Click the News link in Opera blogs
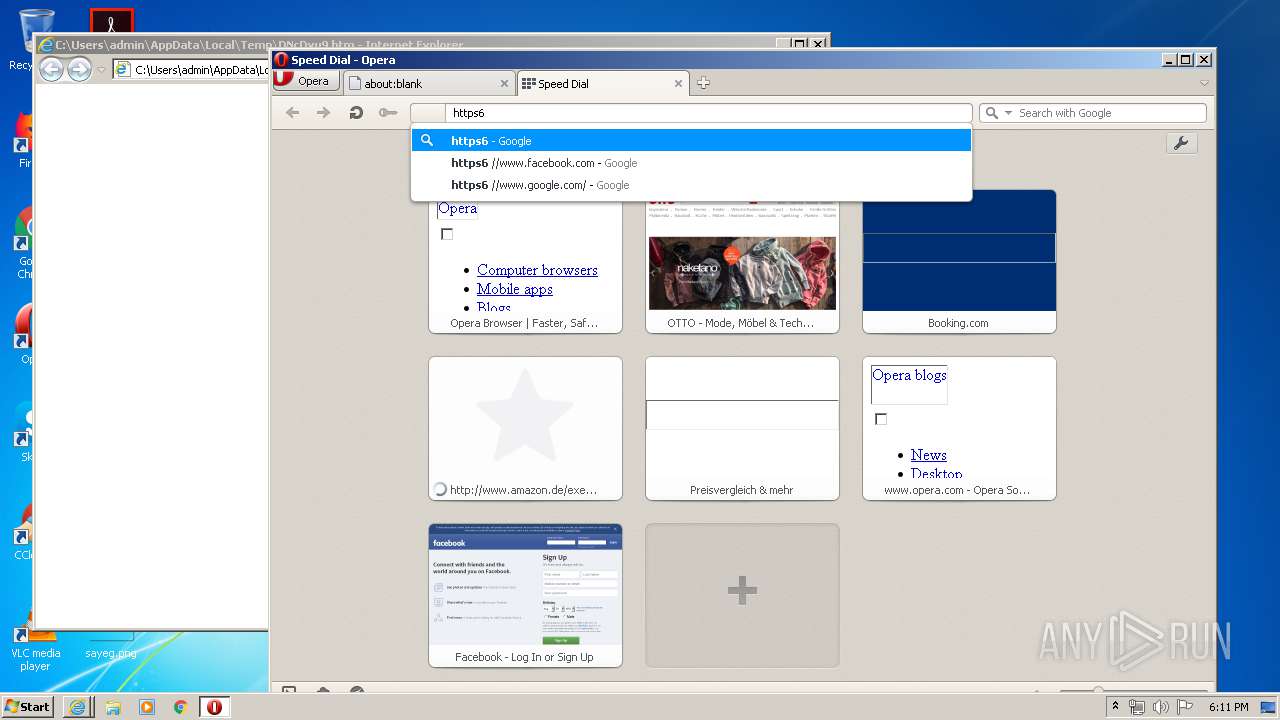The height and width of the screenshot is (720, 1280). pyautogui.click(x=928, y=455)
